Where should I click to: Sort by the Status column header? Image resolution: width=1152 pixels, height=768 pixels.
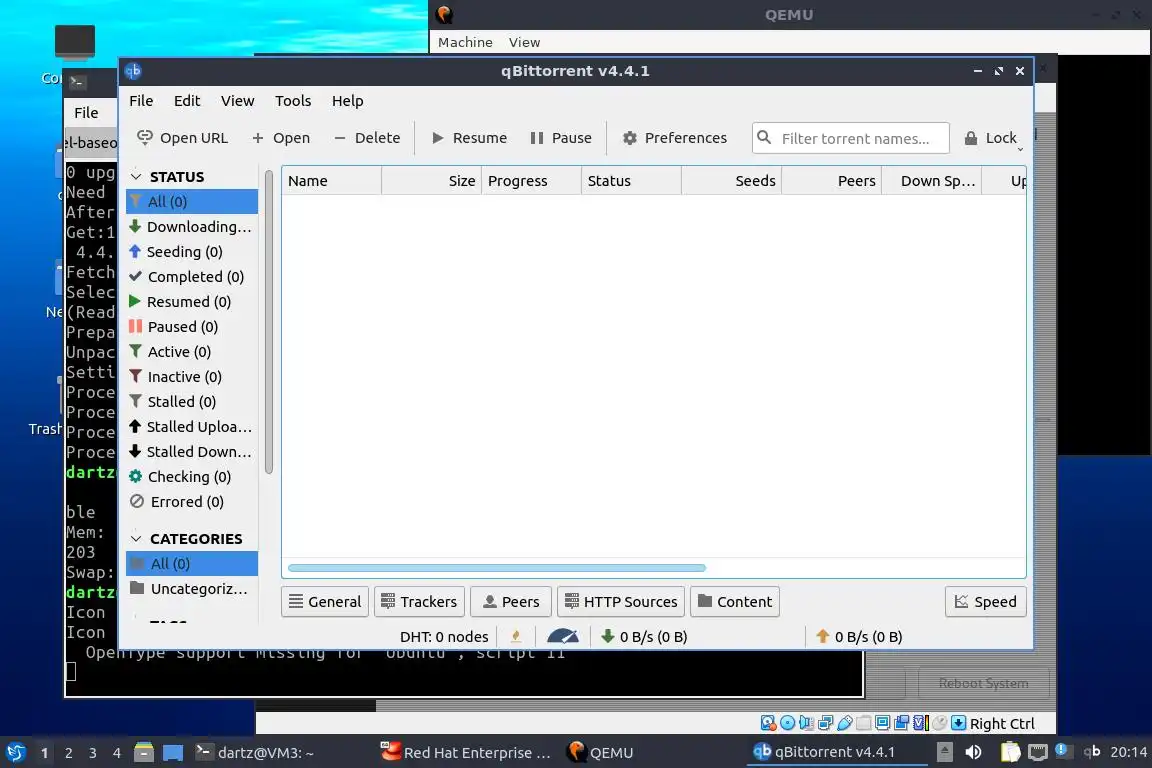pyautogui.click(x=631, y=181)
